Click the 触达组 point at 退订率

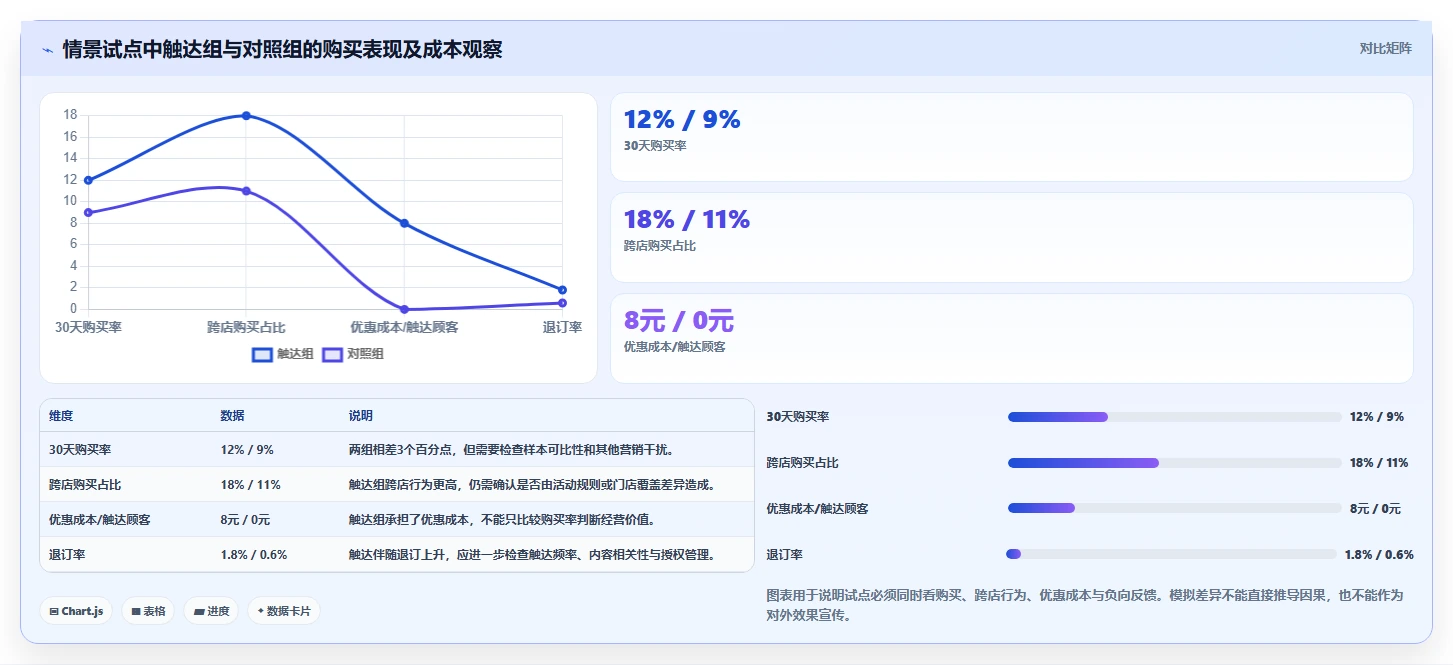pyautogui.click(x=562, y=290)
